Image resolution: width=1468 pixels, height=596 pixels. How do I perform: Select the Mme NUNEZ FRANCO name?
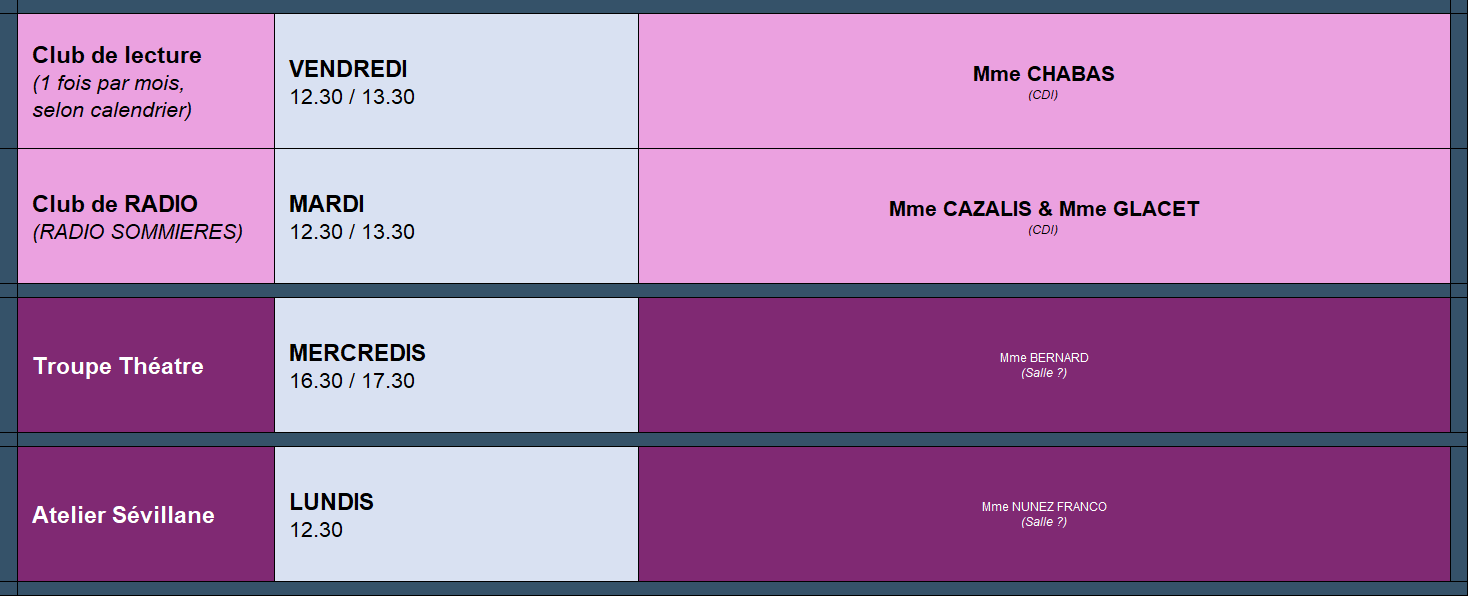click(x=1044, y=507)
